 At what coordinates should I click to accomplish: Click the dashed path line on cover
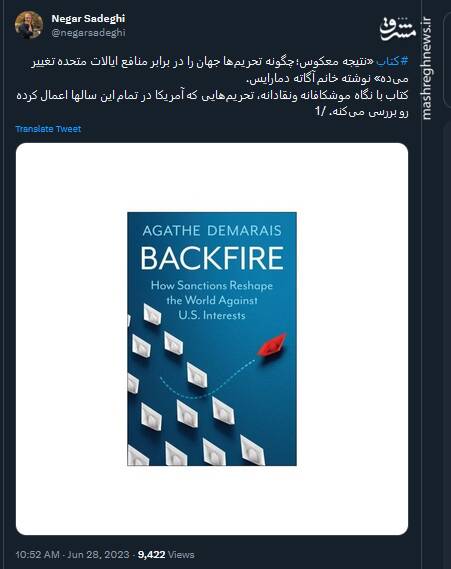pyautogui.click(x=208, y=379)
